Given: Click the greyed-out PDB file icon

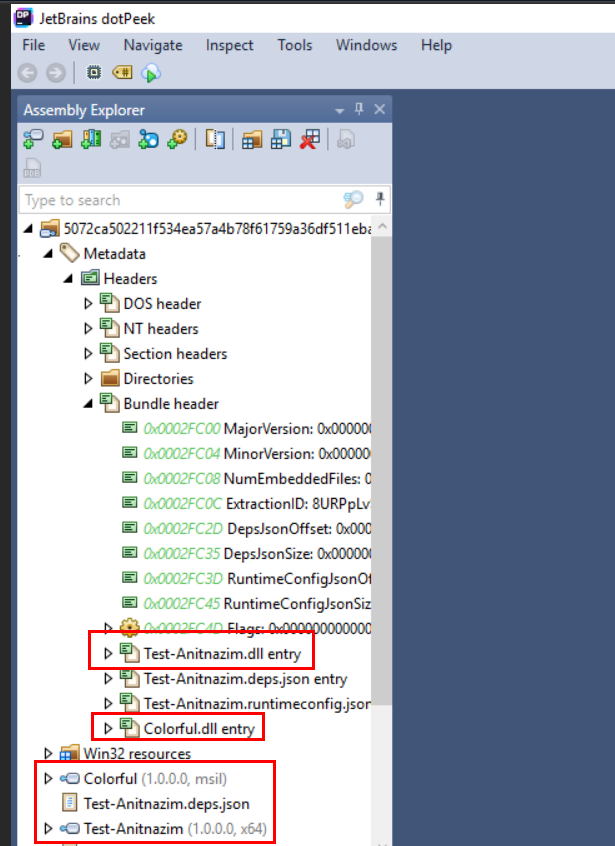Looking at the screenshot, I should (32, 168).
